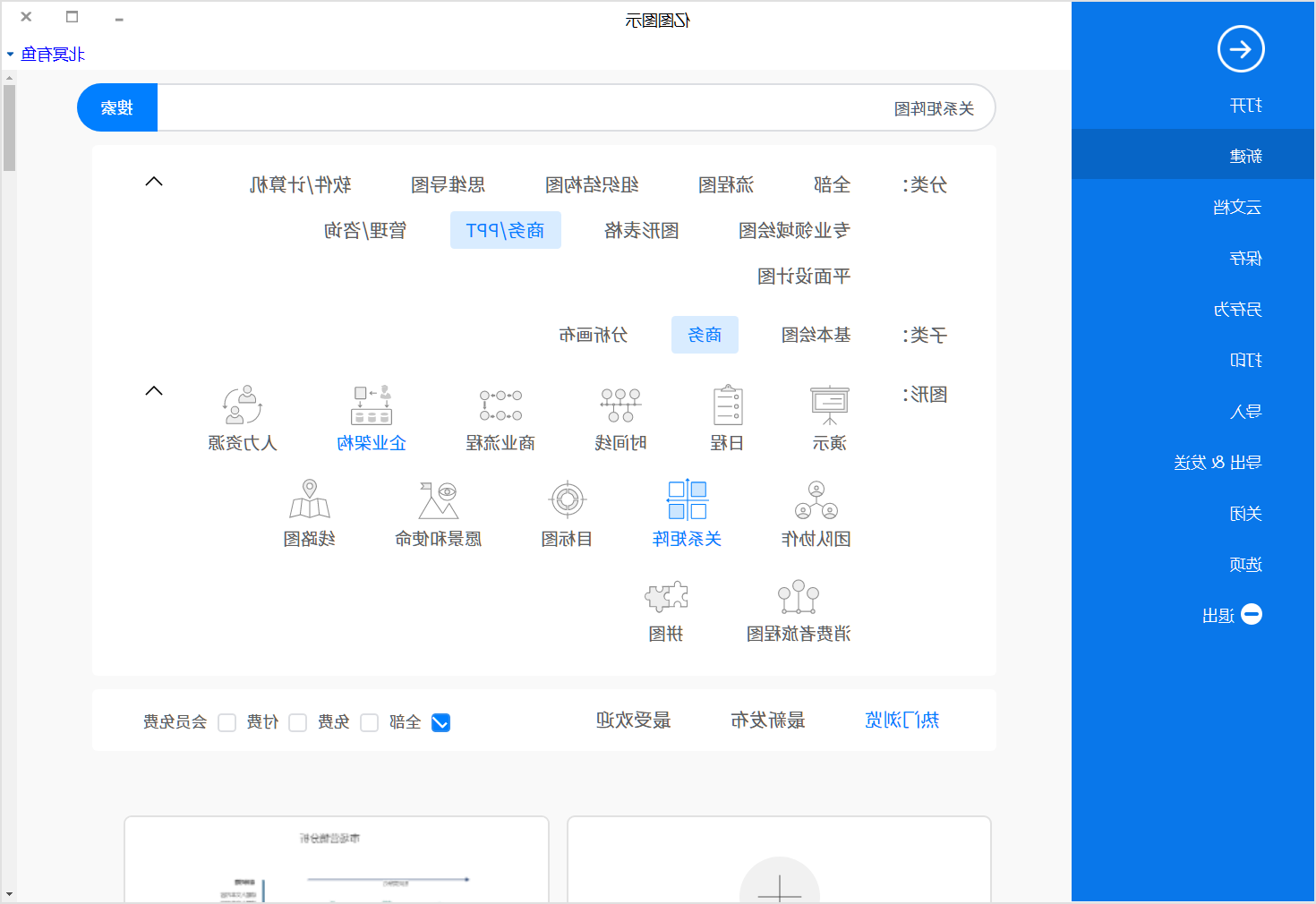Click 另存为 save as
The image size is (1316, 904).
coord(1237,310)
